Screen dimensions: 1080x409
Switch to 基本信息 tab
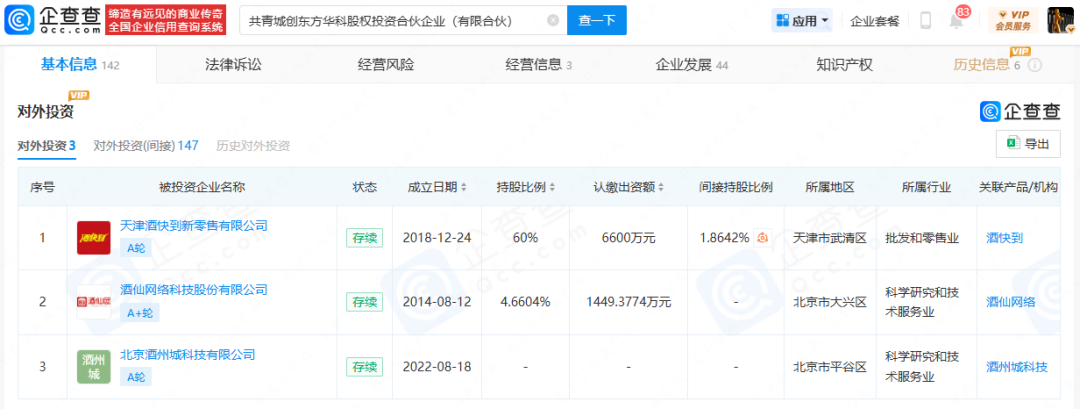click(79, 65)
